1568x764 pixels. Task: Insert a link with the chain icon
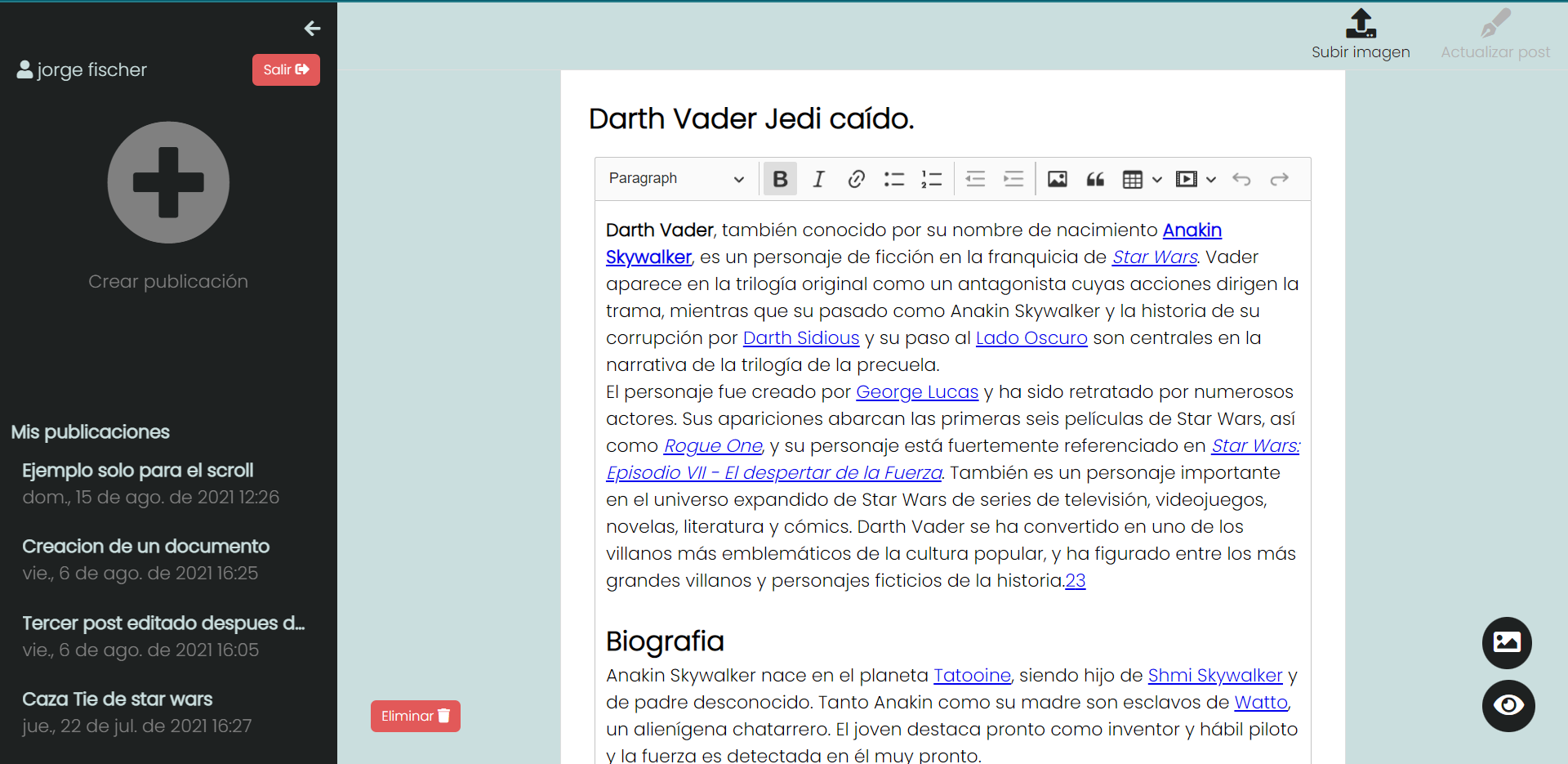pyautogui.click(x=856, y=179)
